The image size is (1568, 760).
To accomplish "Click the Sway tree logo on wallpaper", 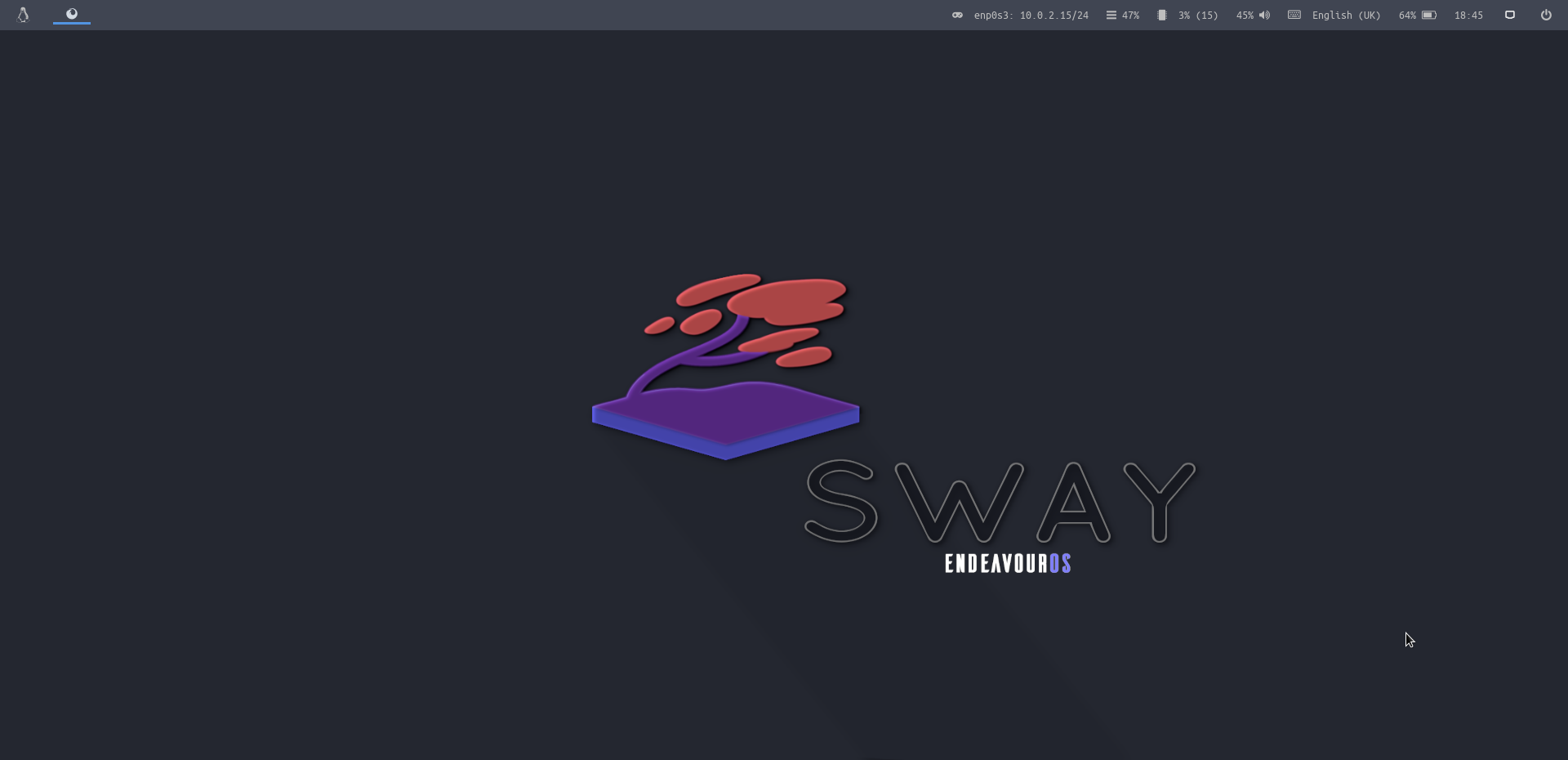I will (x=725, y=366).
